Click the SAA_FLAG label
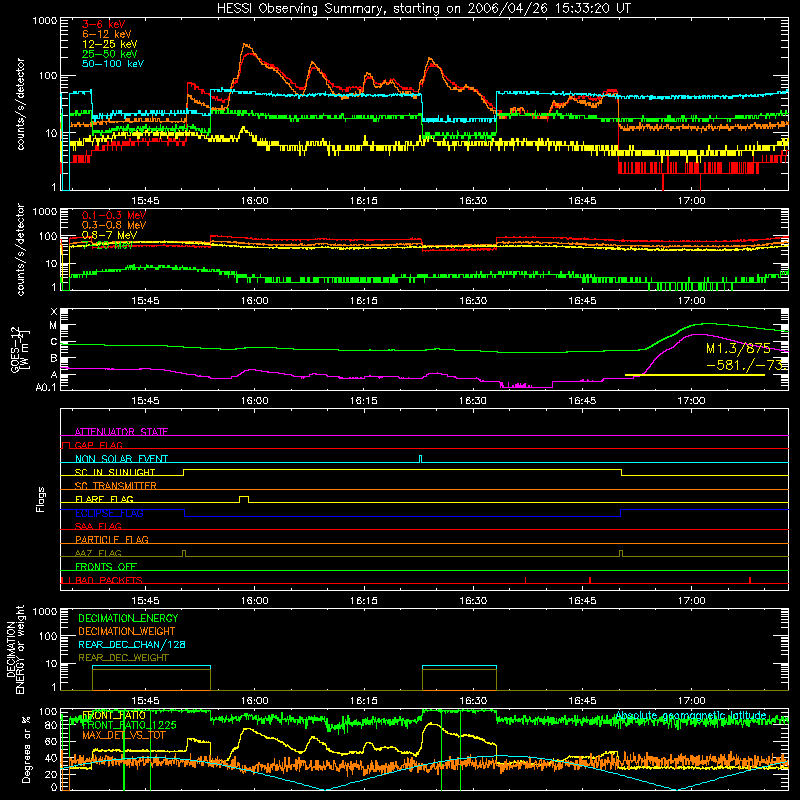This screenshot has width=800, height=800. [98, 526]
